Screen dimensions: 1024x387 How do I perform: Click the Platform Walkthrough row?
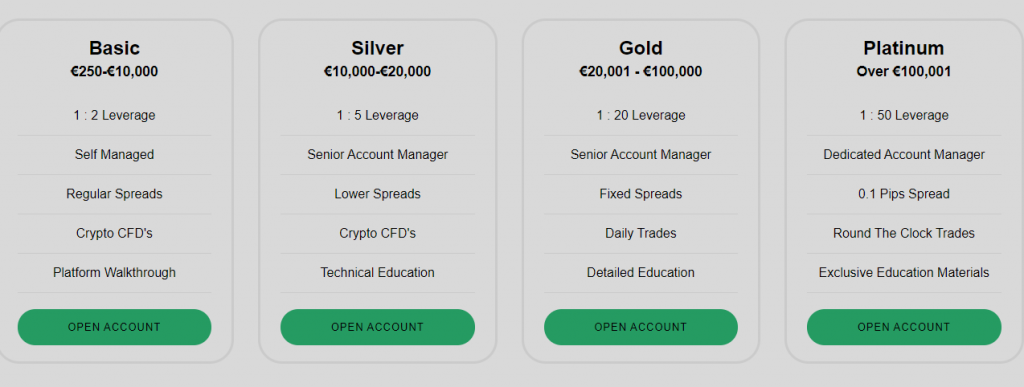[x=114, y=272]
